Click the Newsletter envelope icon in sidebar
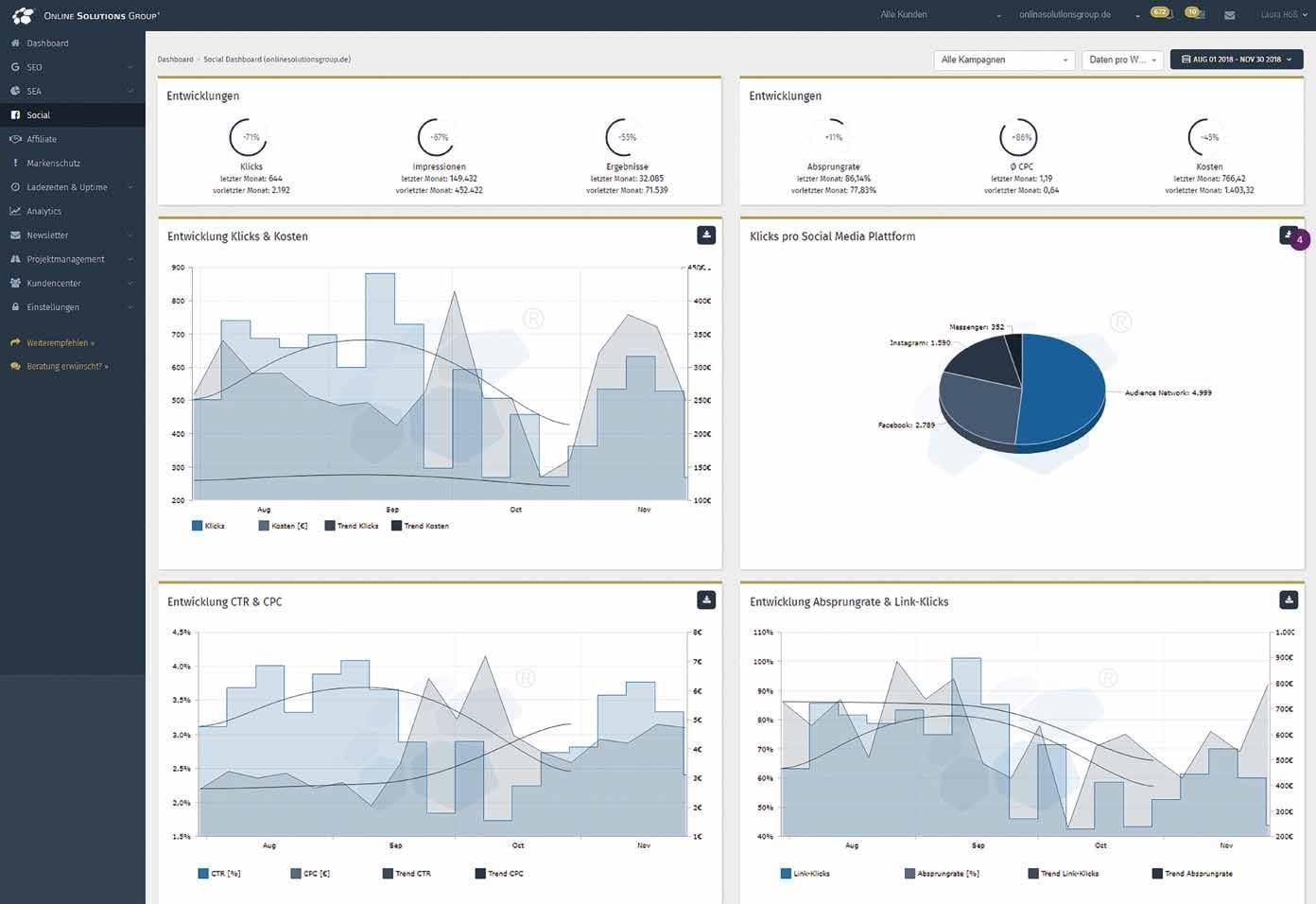 click(15, 235)
